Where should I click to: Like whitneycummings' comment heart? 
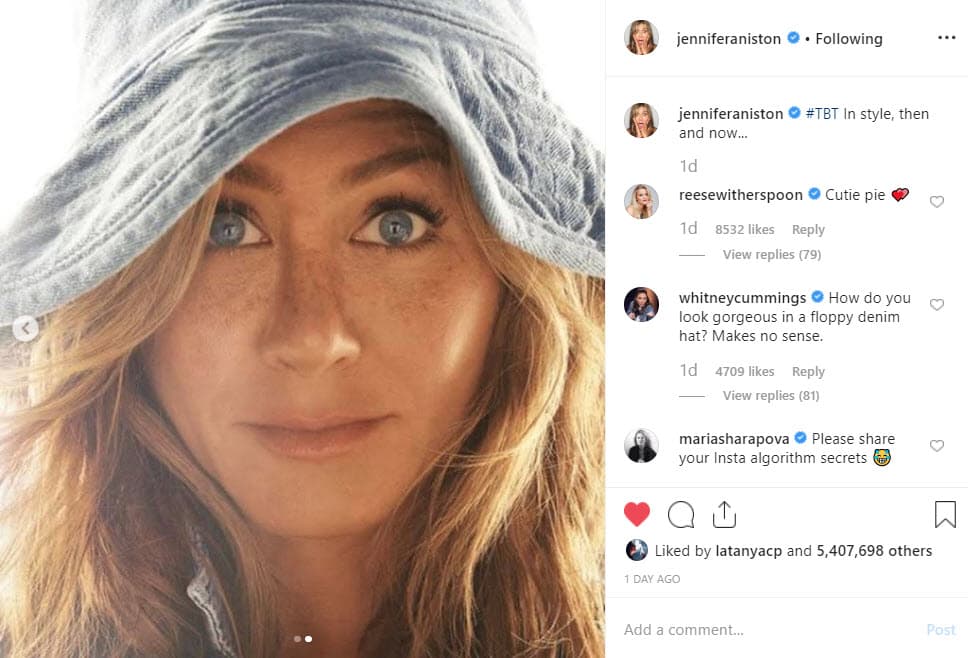tap(937, 305)
